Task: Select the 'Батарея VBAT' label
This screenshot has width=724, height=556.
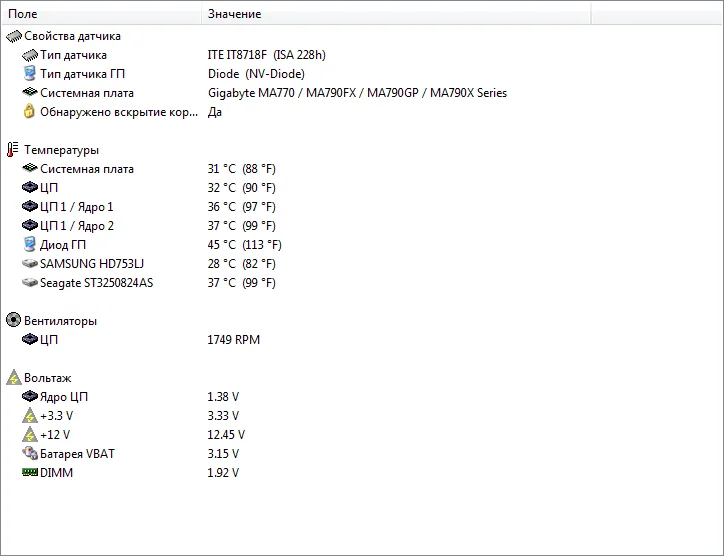Action: click(x=77, y=454)
